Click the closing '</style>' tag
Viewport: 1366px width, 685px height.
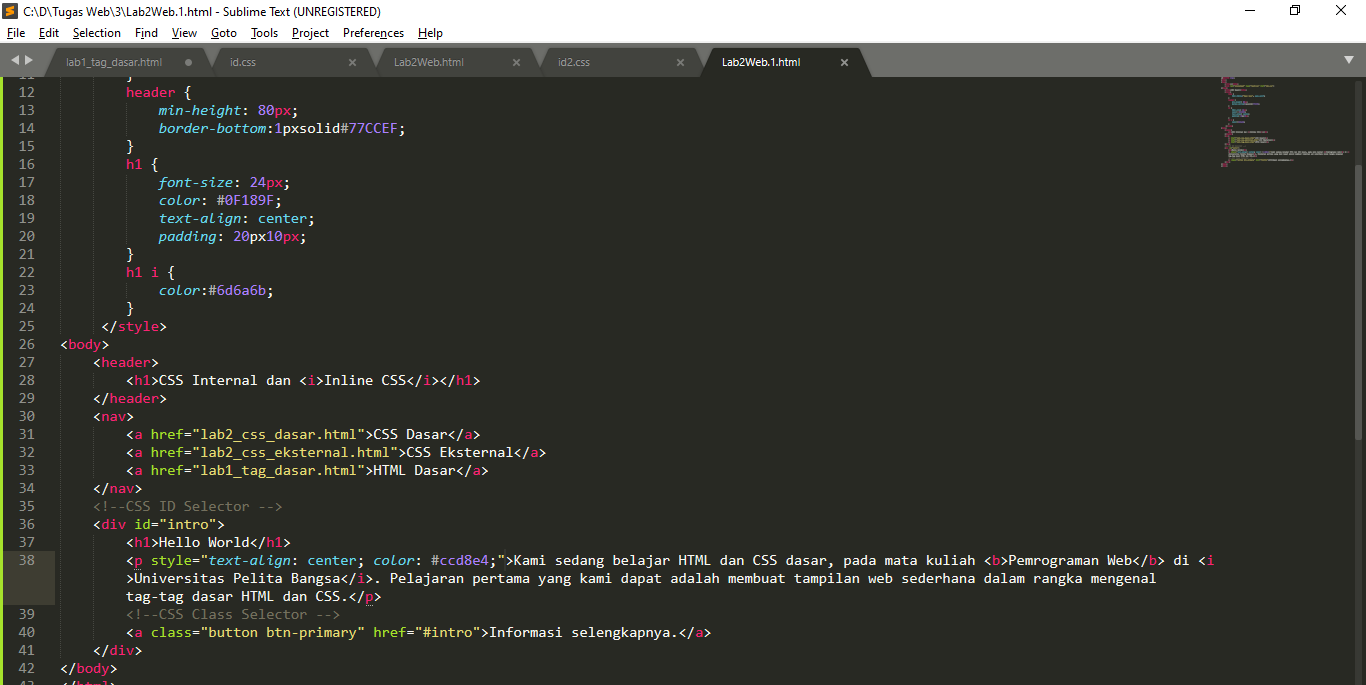click(134, 326)
